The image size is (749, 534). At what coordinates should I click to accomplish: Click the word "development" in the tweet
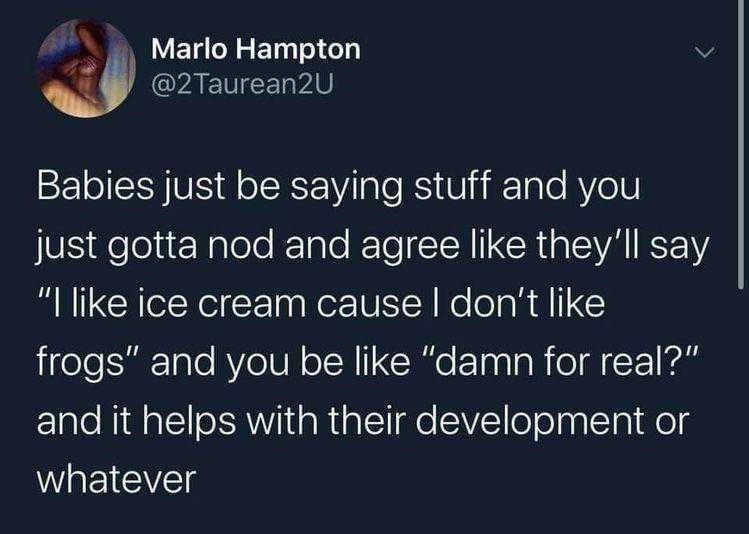point(530,422)
